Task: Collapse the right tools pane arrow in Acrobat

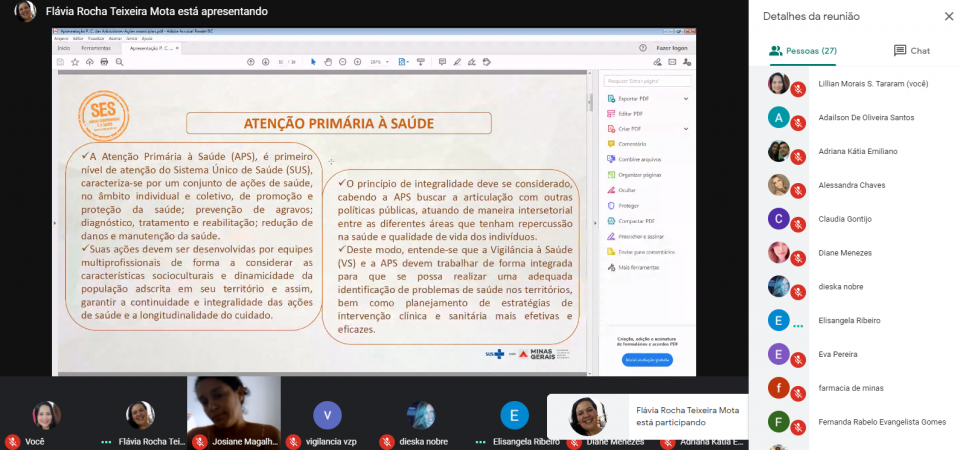Action: pyautogui.click(x=595, y=223)
